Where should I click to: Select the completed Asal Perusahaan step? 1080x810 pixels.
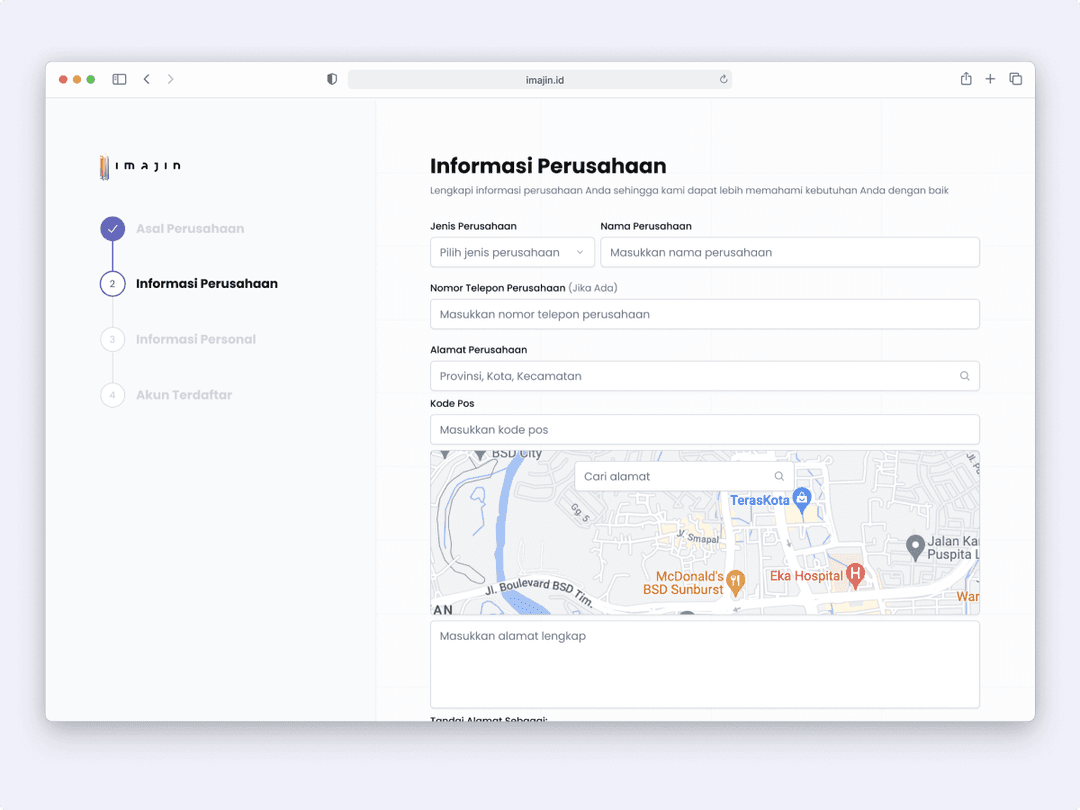(x=189, y=229)
